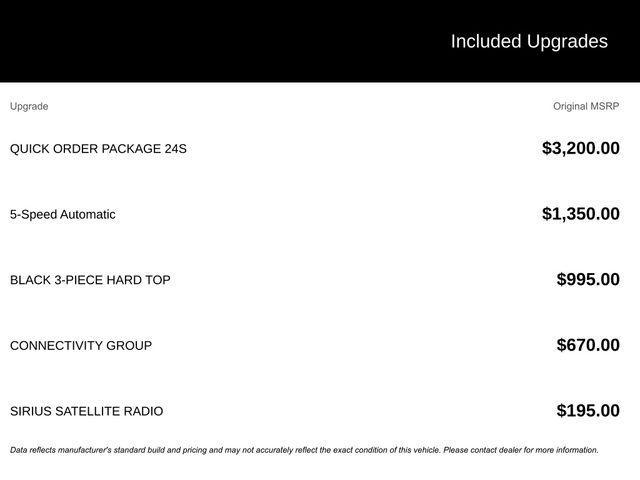640x480 pixels.
Task: Click the Upgrade column header
Action: [29, 106]
